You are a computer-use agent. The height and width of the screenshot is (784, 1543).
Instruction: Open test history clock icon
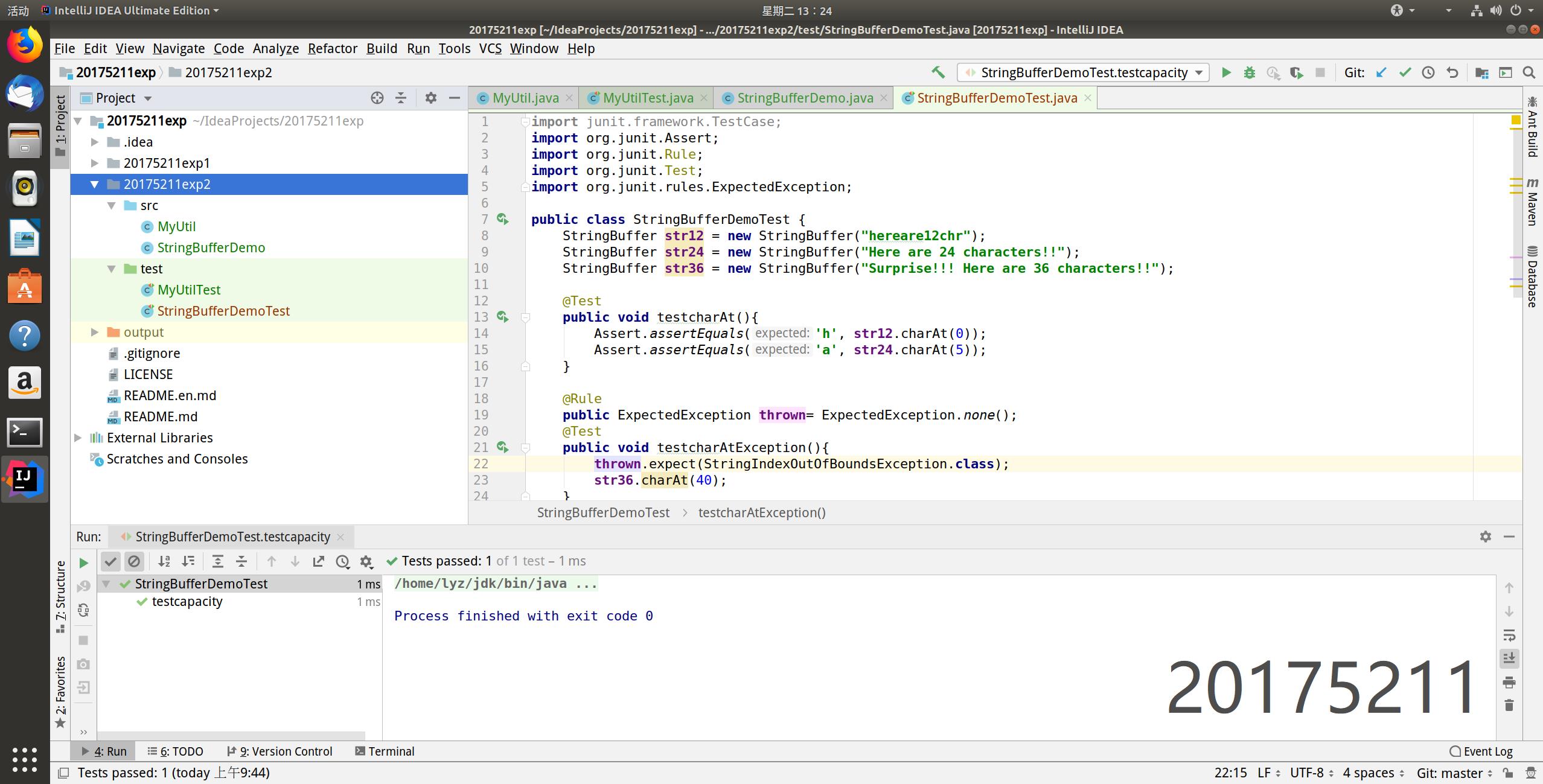(x=343, y=561)
